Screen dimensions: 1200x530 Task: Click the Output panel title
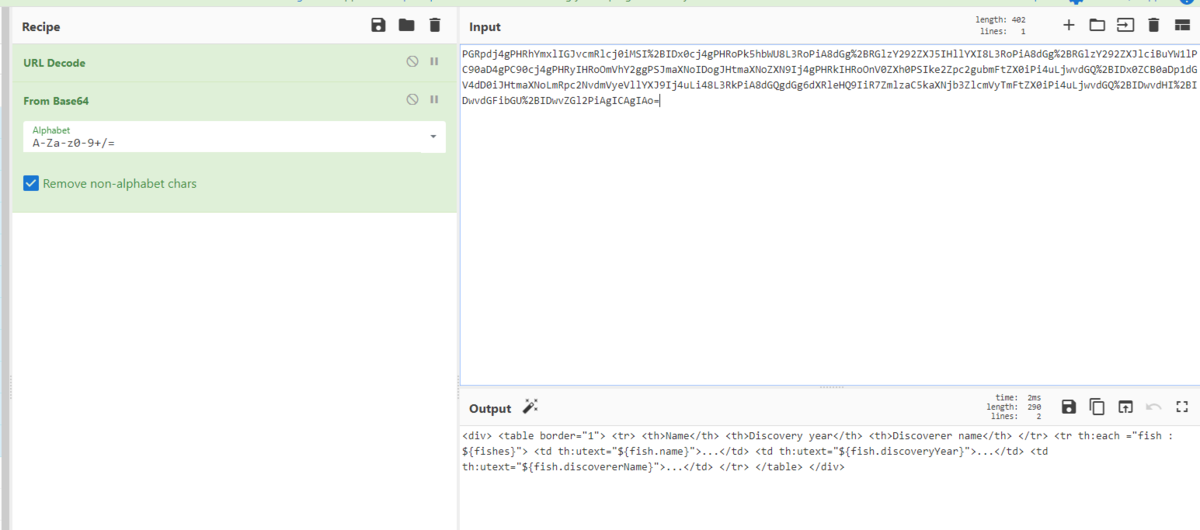pos(490,408)
